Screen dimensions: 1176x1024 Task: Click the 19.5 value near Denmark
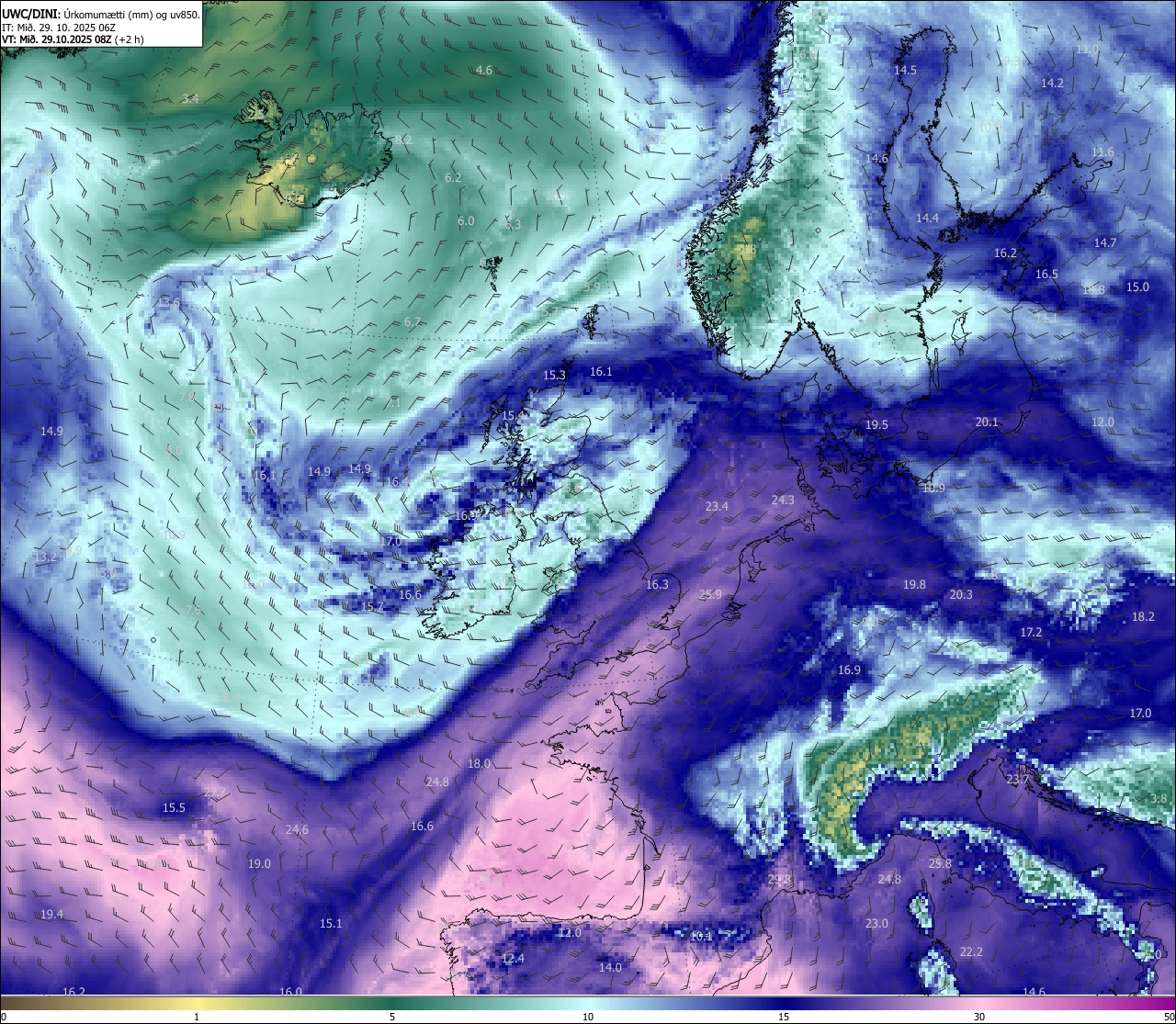tap(876, 425)
